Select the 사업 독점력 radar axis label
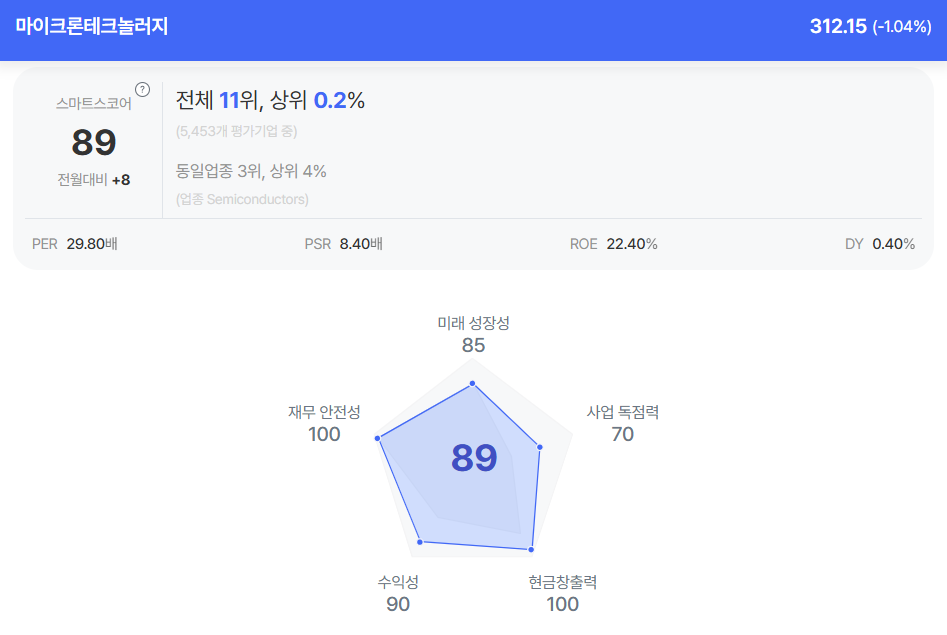Image resolution: width=947 pixels, height=635 pixels. [x=622, y=412]
